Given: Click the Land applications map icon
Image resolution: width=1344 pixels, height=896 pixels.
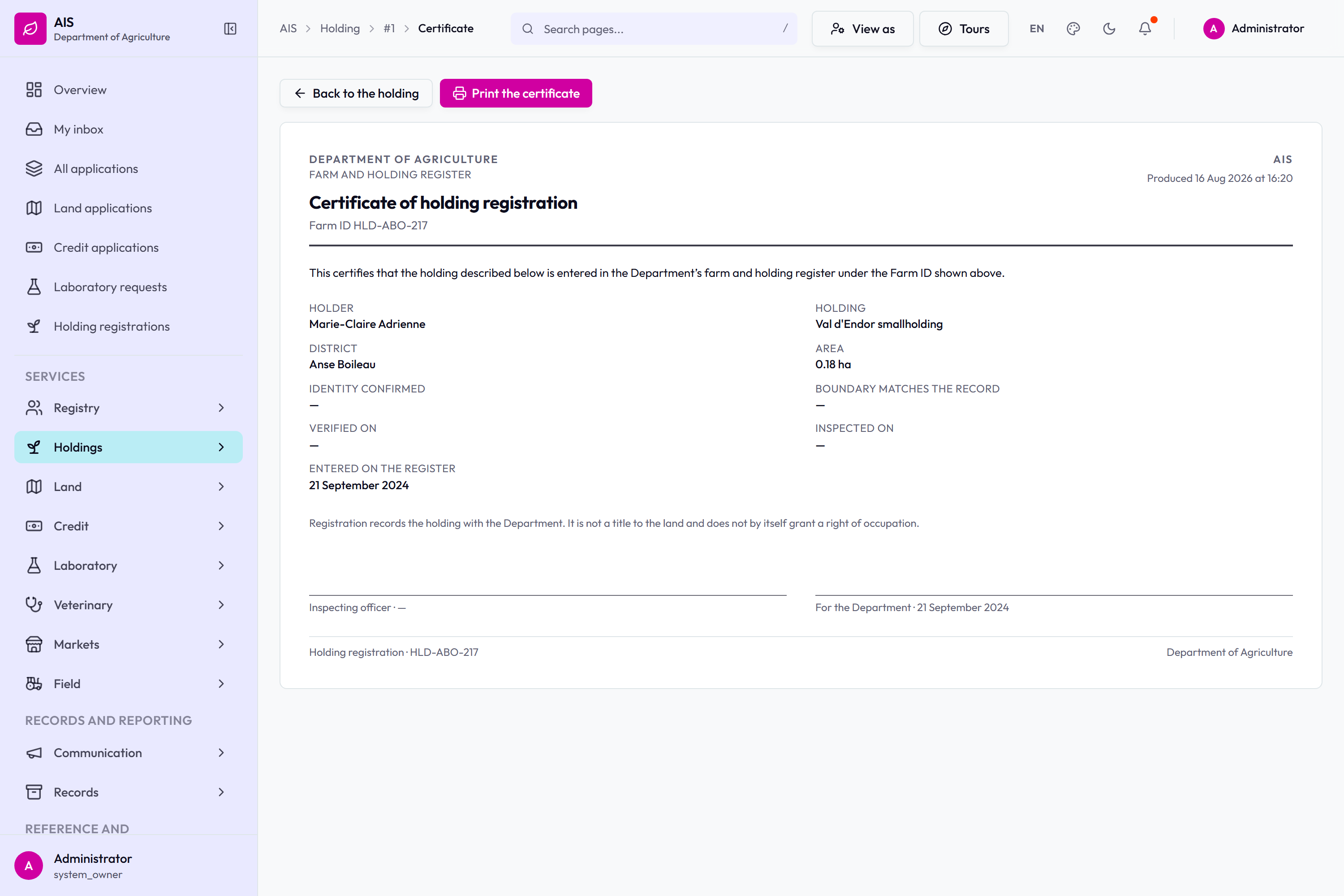Looking at the screenshot, I should coord(34,208).
